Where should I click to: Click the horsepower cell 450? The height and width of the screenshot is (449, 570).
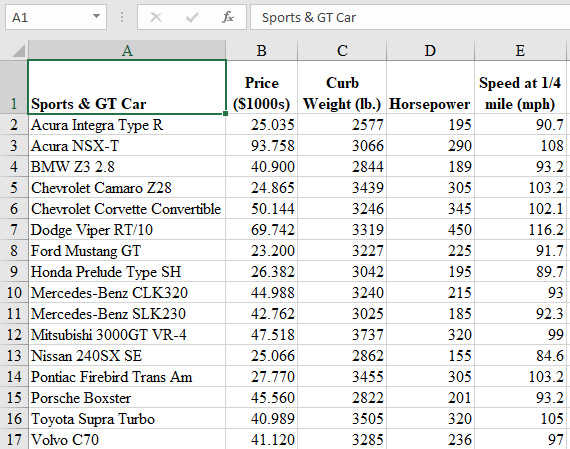coord(430,230)
